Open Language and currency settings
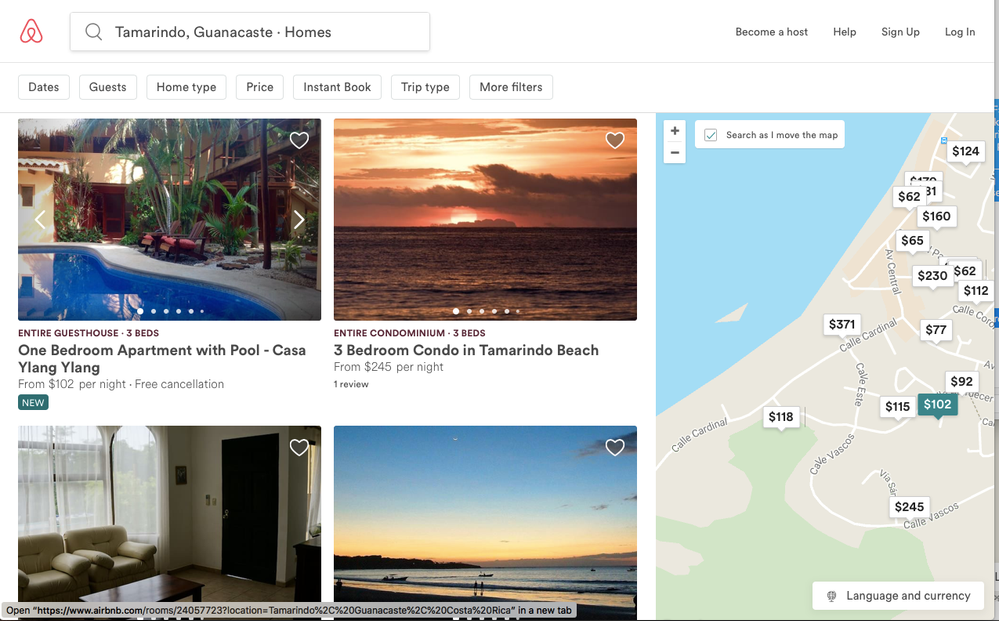Viewport: 999px width, 621px height. [898, 596]
